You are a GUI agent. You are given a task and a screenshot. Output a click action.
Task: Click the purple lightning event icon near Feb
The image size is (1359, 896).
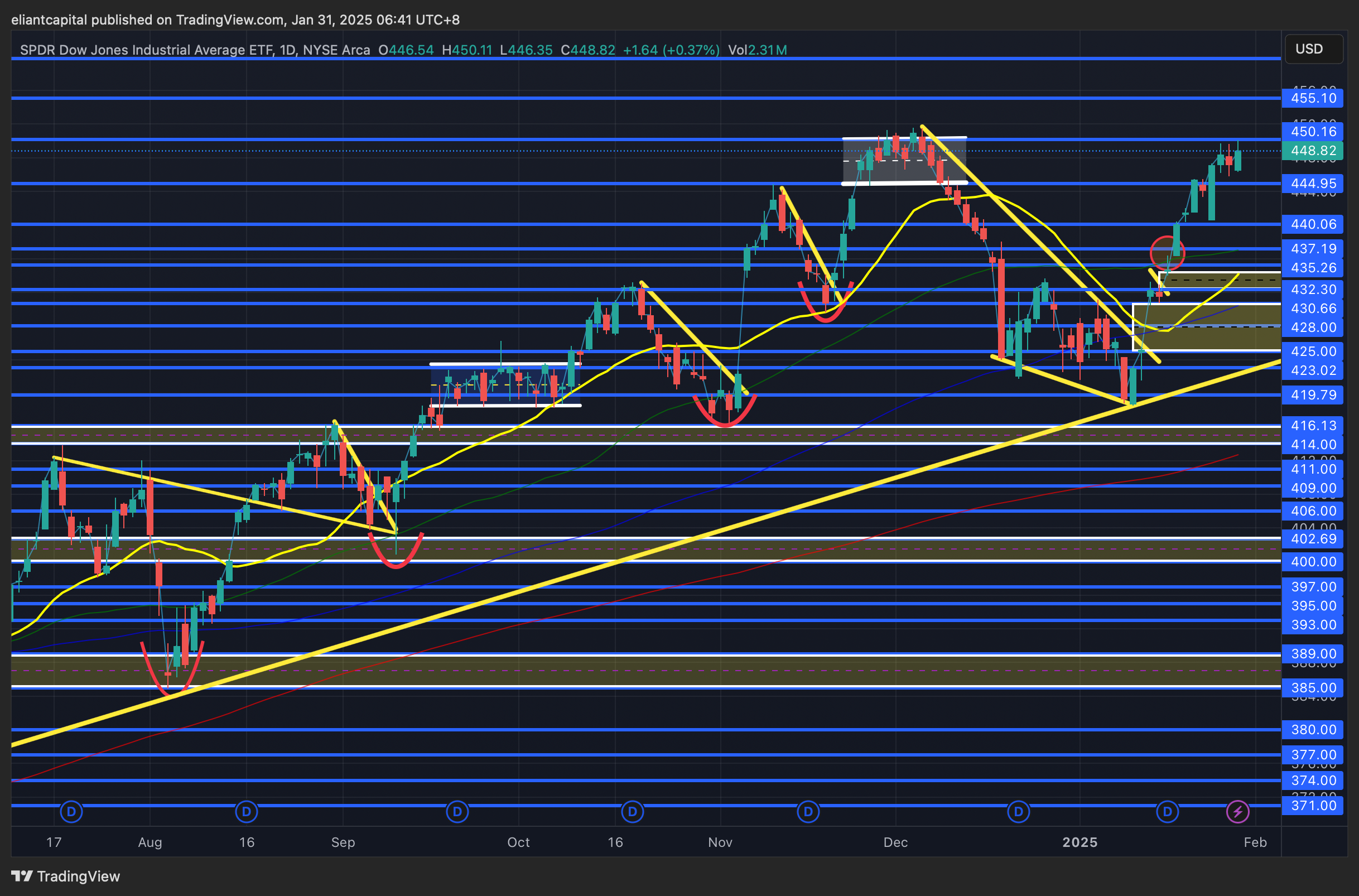pyautogui.click(x=1238, y=811)
